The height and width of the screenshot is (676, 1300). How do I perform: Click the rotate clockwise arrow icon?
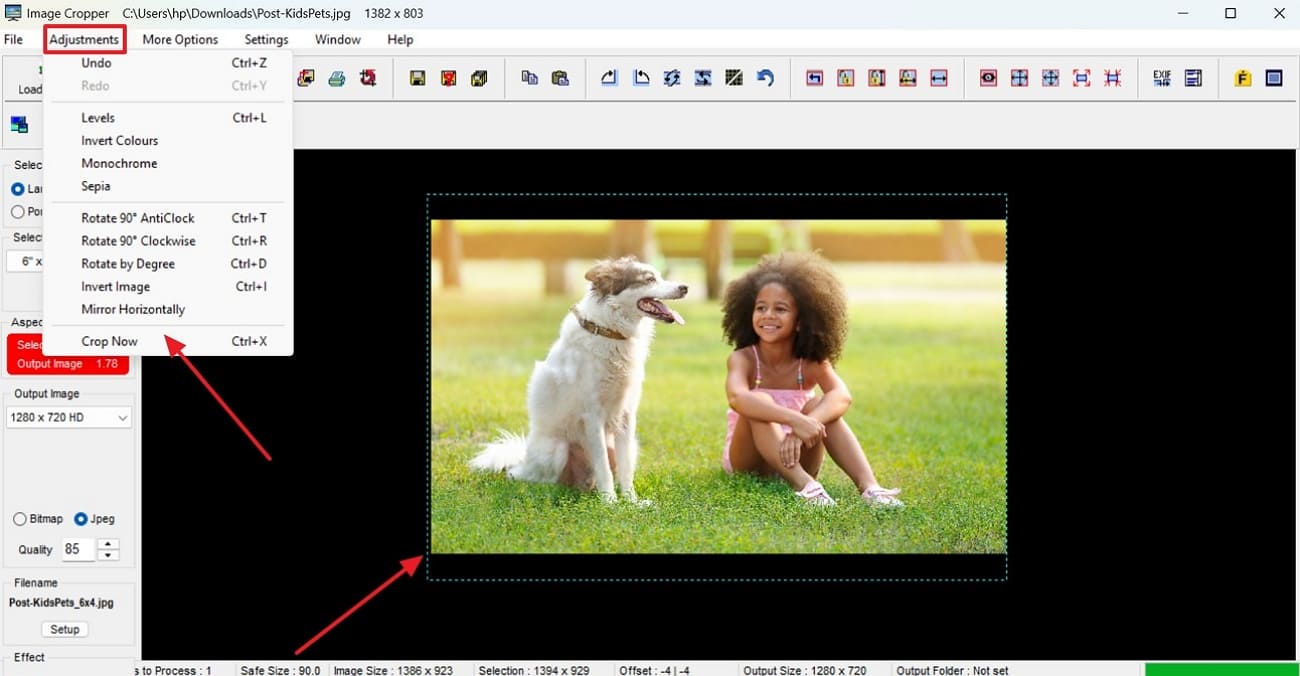tap(609, 78)
